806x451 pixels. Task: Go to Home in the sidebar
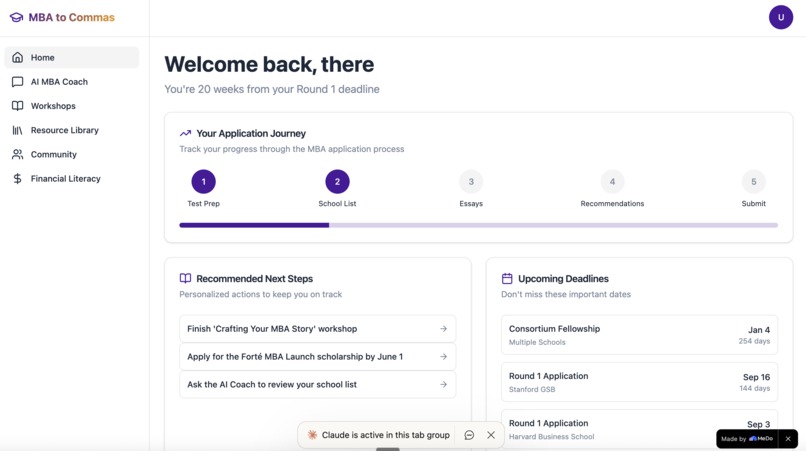click(x=72, y=58)
